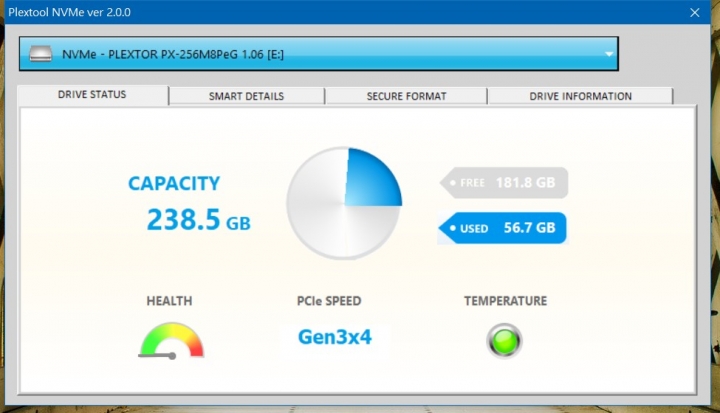
Task: Click the USED 56.7 GB label
Action: point(502,228)
